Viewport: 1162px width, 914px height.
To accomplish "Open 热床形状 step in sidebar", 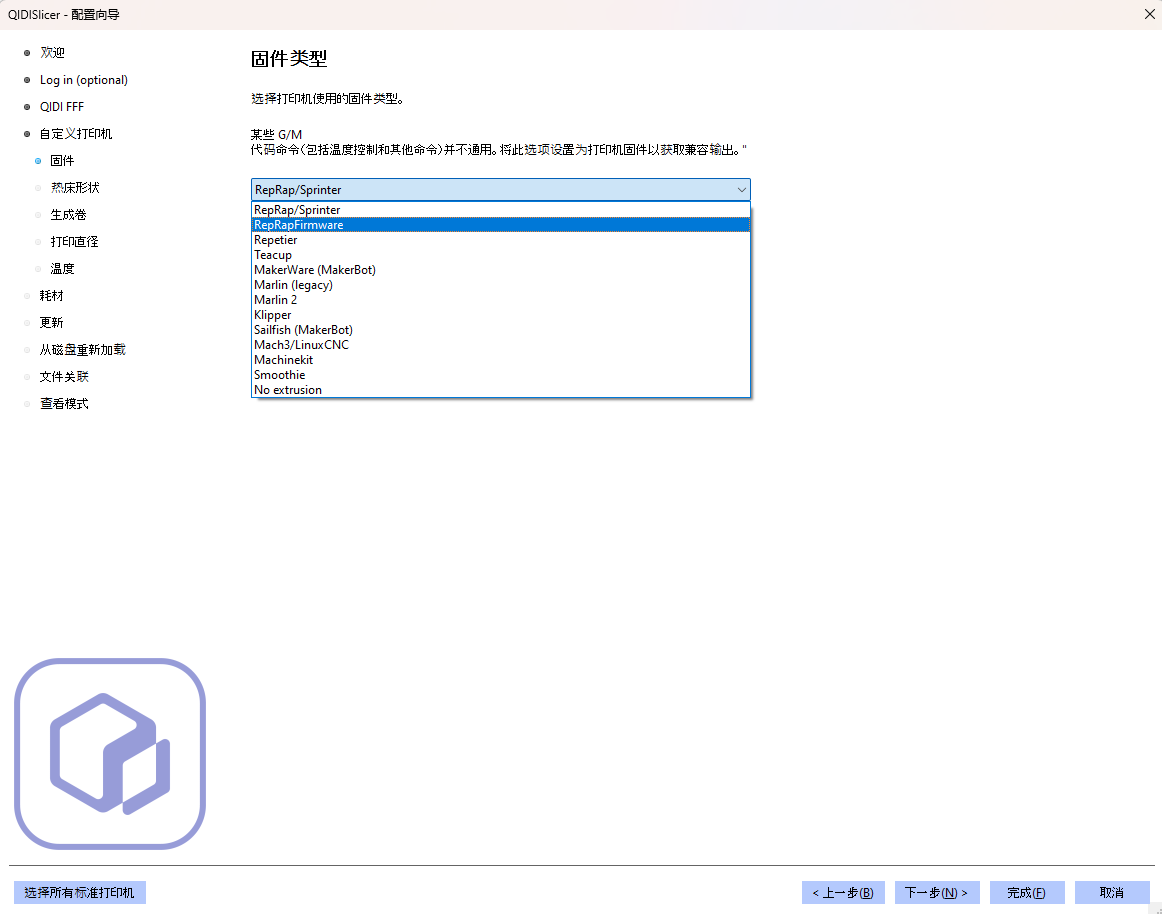I will tap(75, 188).
